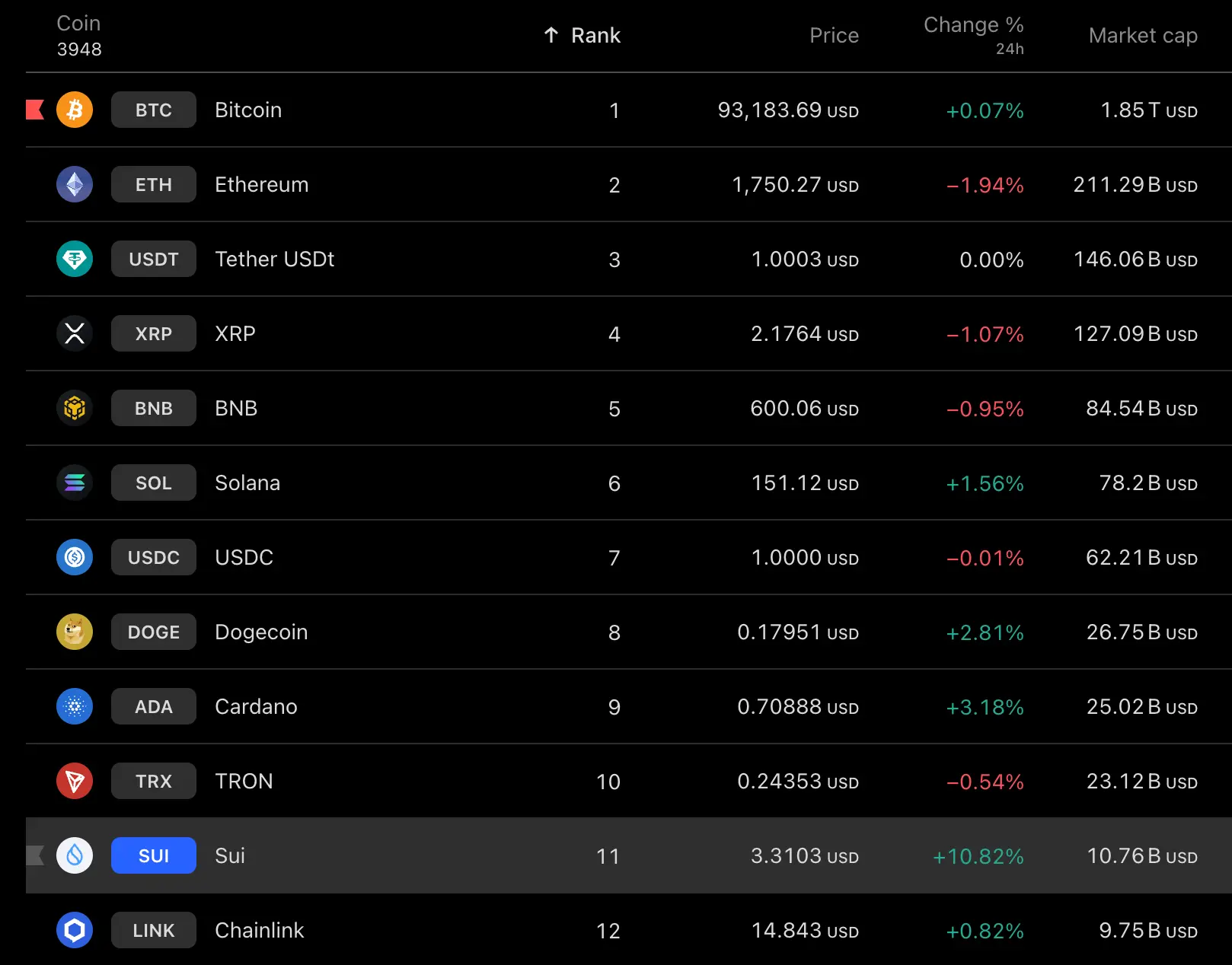Click the BNB logo icon
This screenshot has width=1232, height=965.
75,408
